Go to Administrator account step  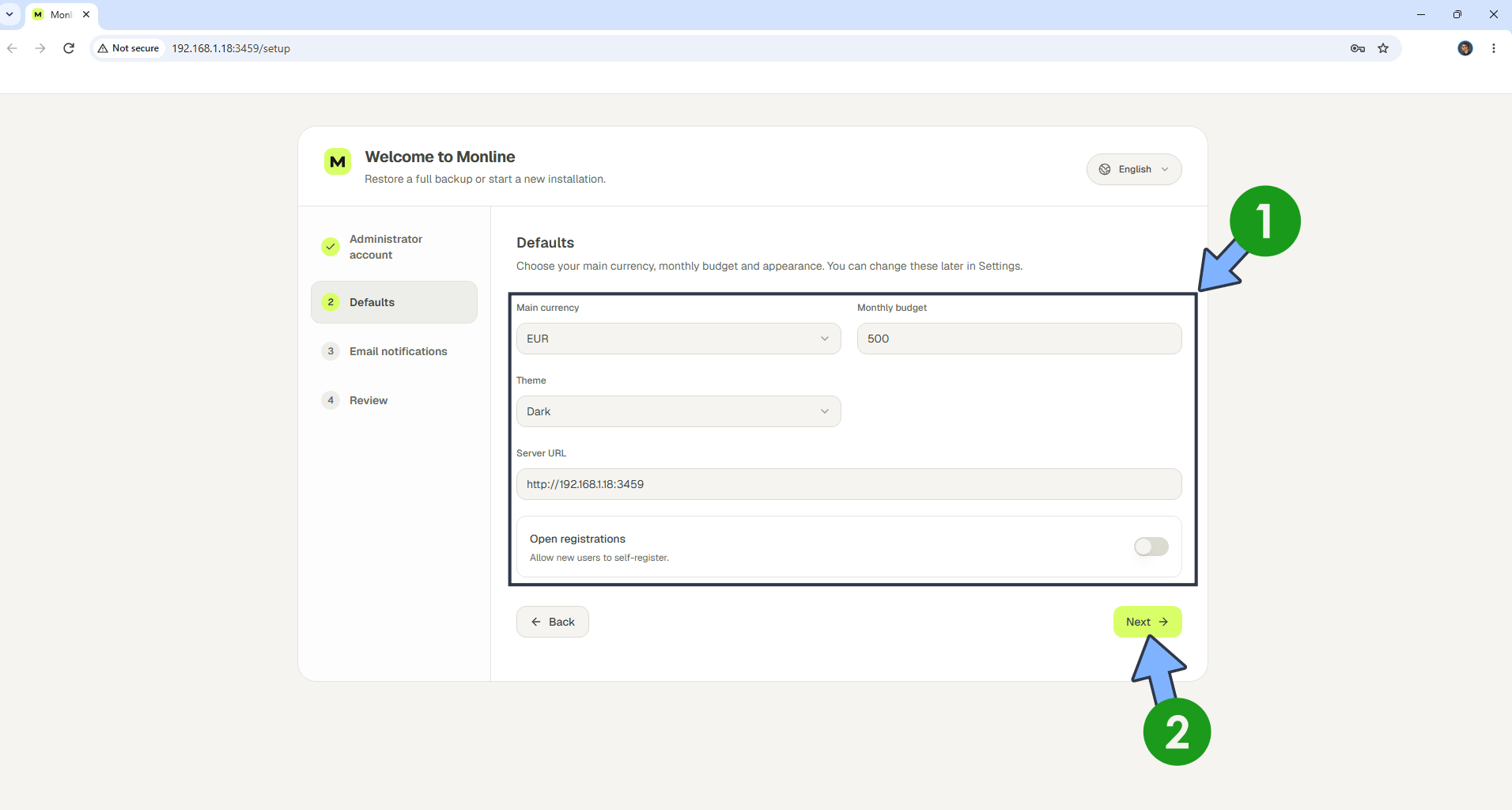pyautogui.click(x=394, y=247)
